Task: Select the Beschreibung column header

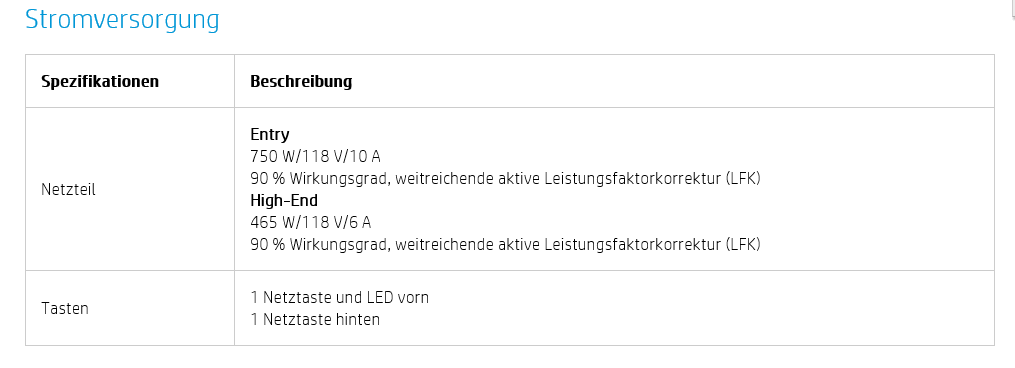Action: [x=301, y=82]
